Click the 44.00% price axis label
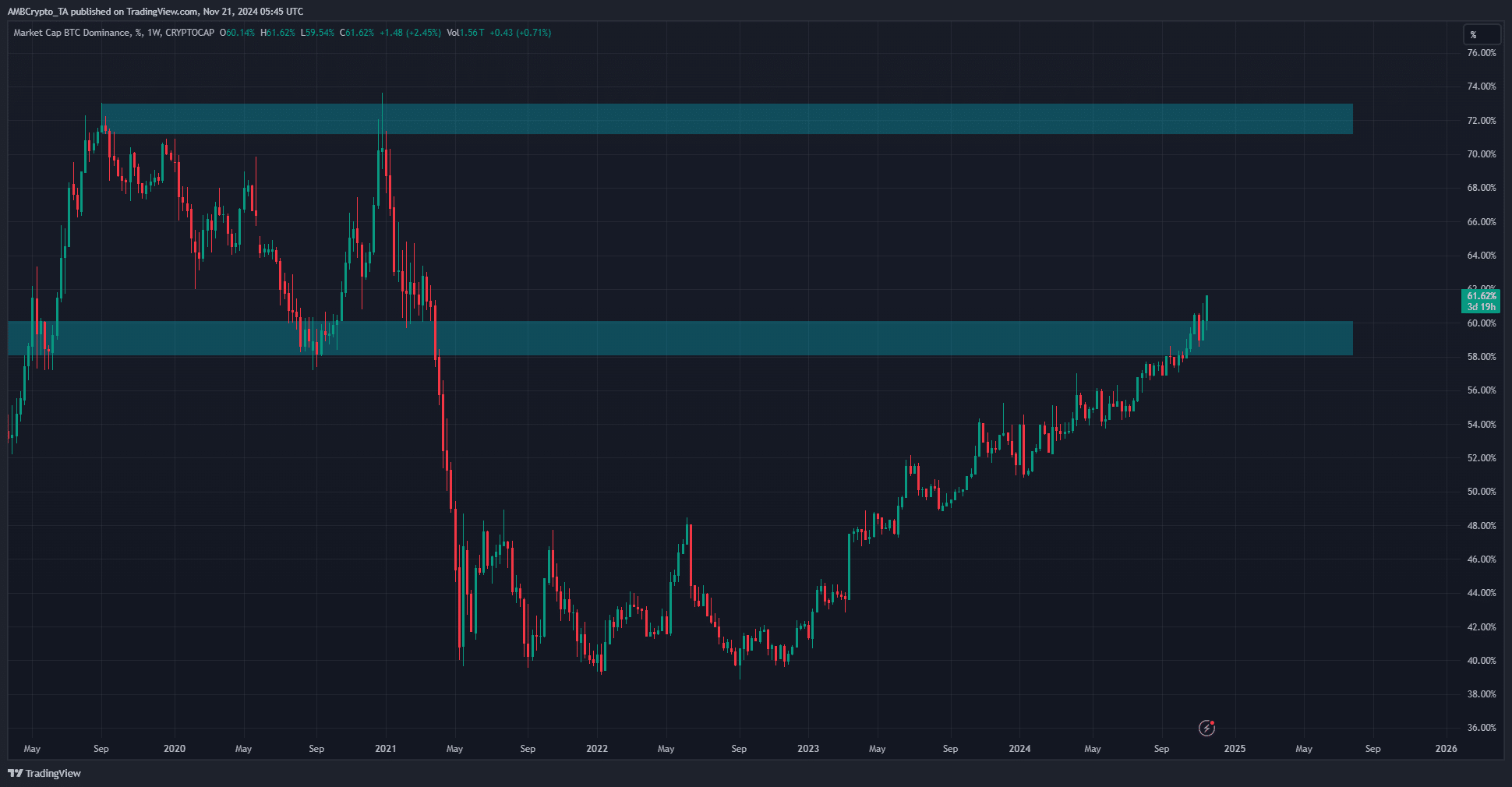This screenshot has width=1512, height=787. tap(1482, 593)
